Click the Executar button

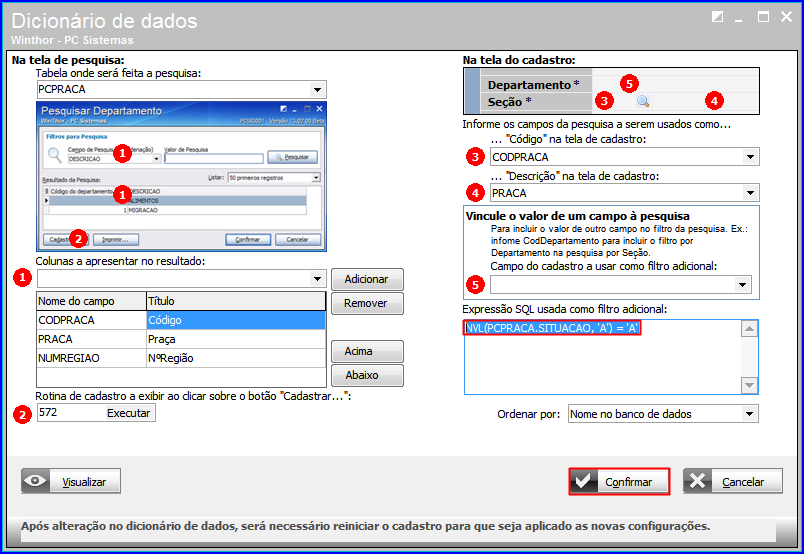[129, 413]
